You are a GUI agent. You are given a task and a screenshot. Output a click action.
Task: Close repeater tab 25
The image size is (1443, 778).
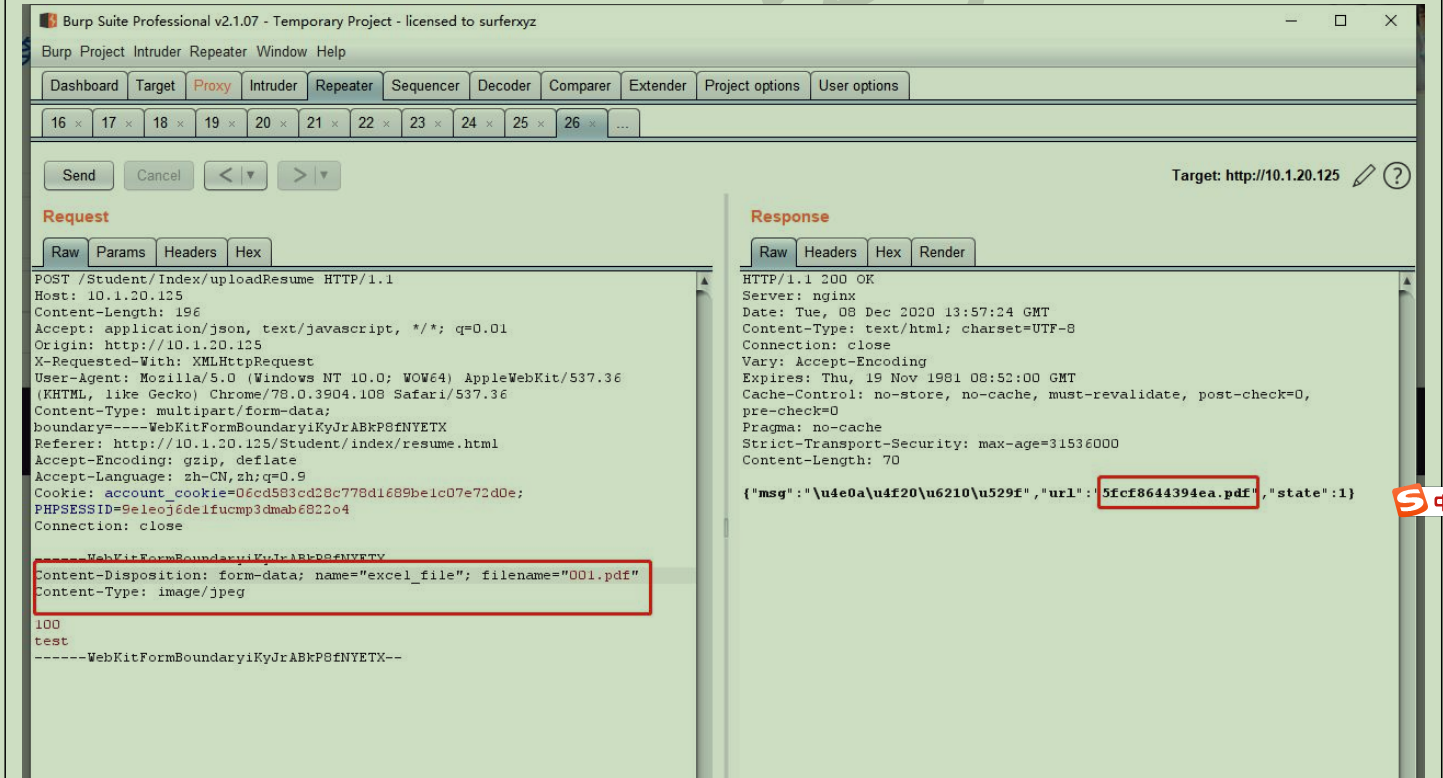(x=541, y=124)
